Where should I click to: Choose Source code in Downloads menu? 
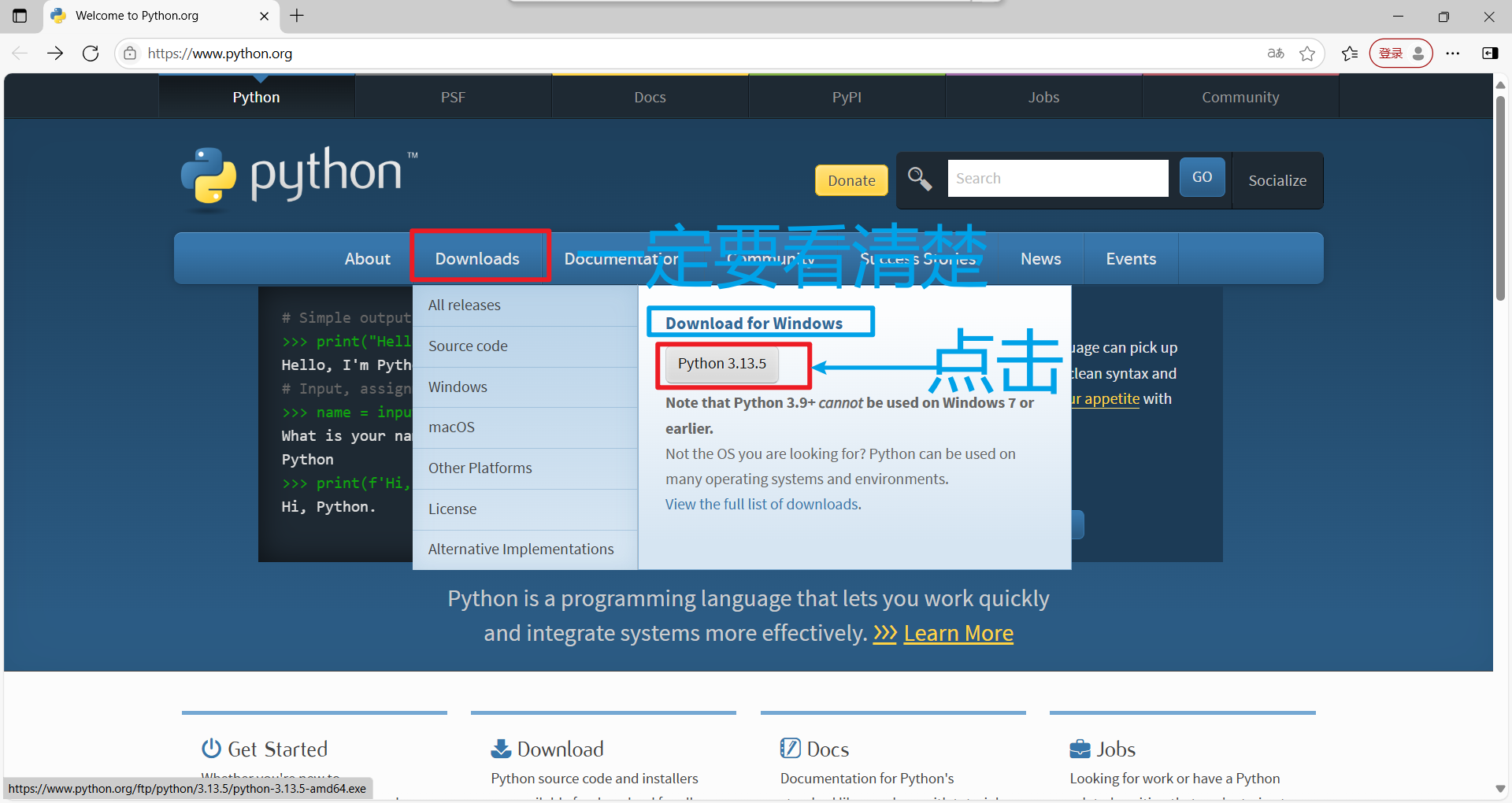[x=525, y=346]
